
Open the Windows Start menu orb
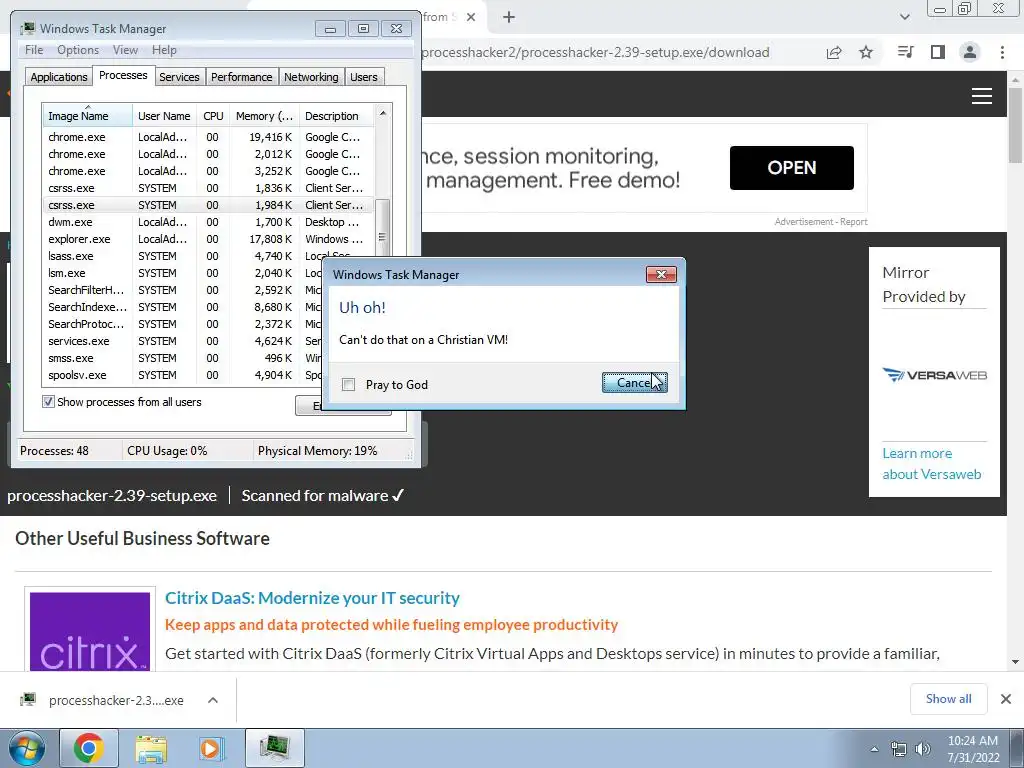coord(26,748)
